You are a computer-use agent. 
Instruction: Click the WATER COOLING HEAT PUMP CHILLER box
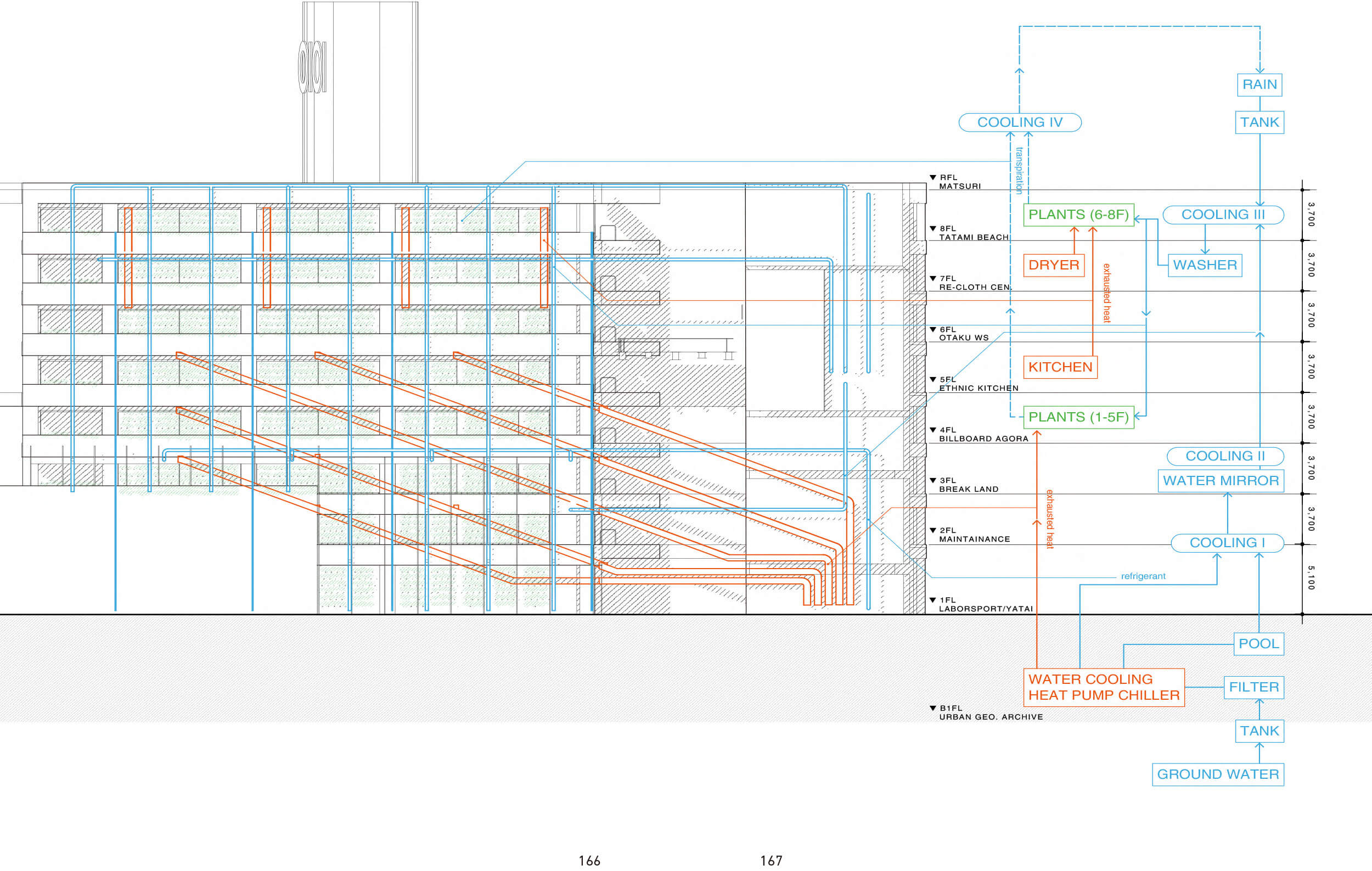click(1104, 688)
